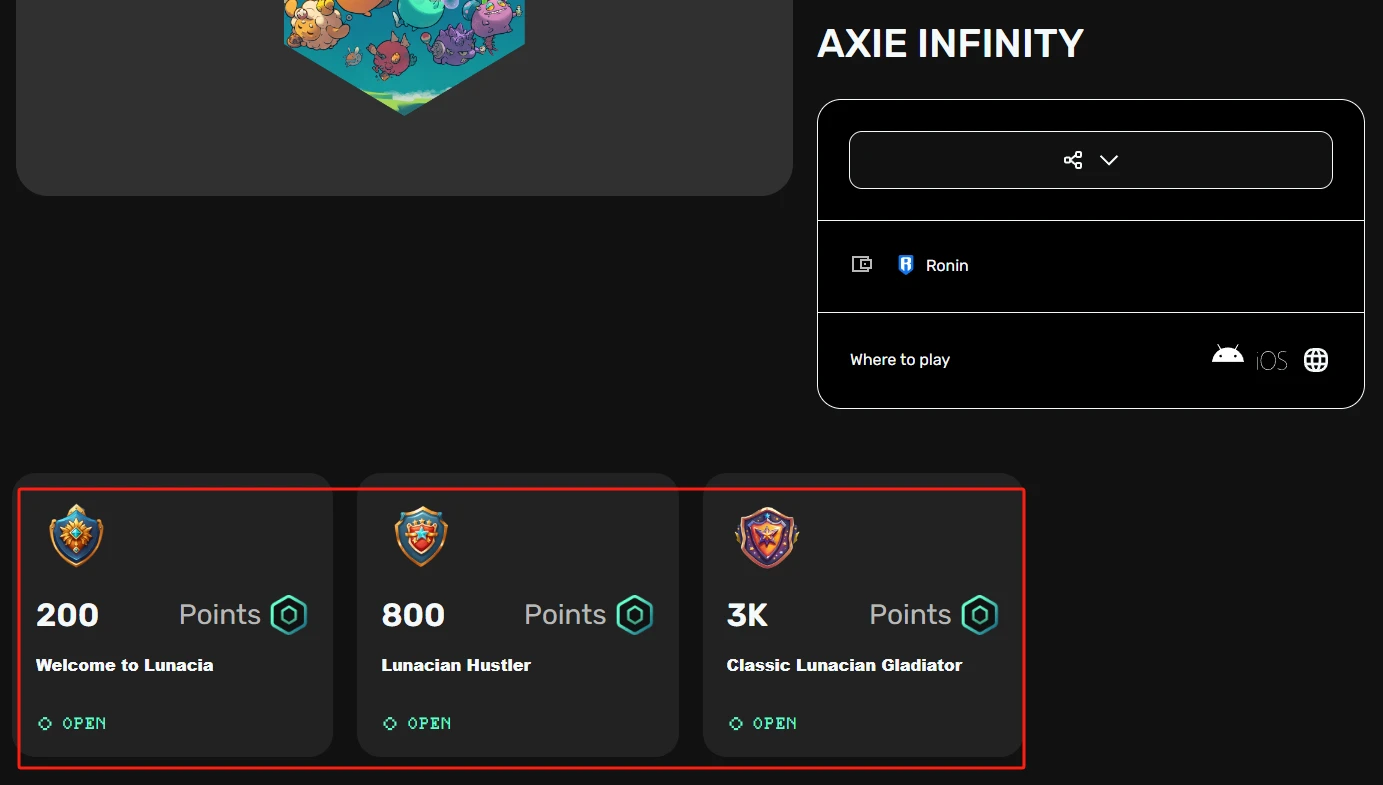Click the points hexagon on 200 card
The height and width of the screenshot is (785, 1383).
pos(289,615)
